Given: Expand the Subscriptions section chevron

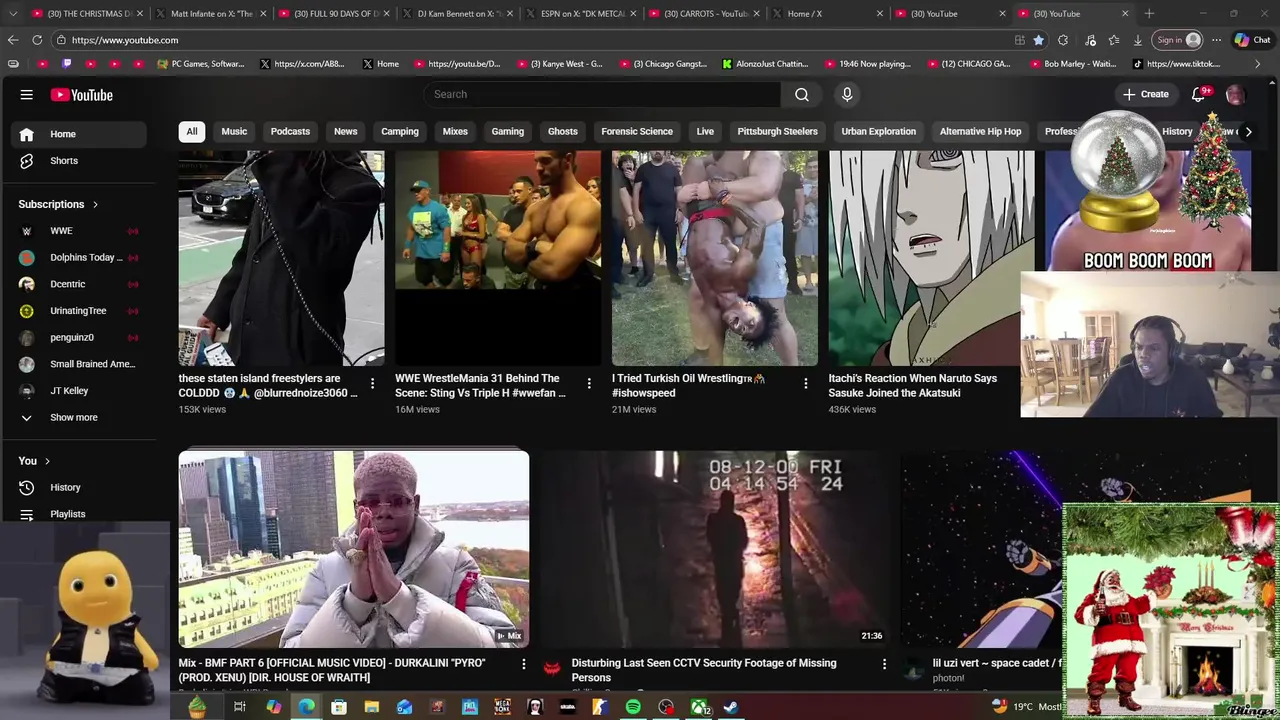Looking at the screenshot, I should point(96,205).
